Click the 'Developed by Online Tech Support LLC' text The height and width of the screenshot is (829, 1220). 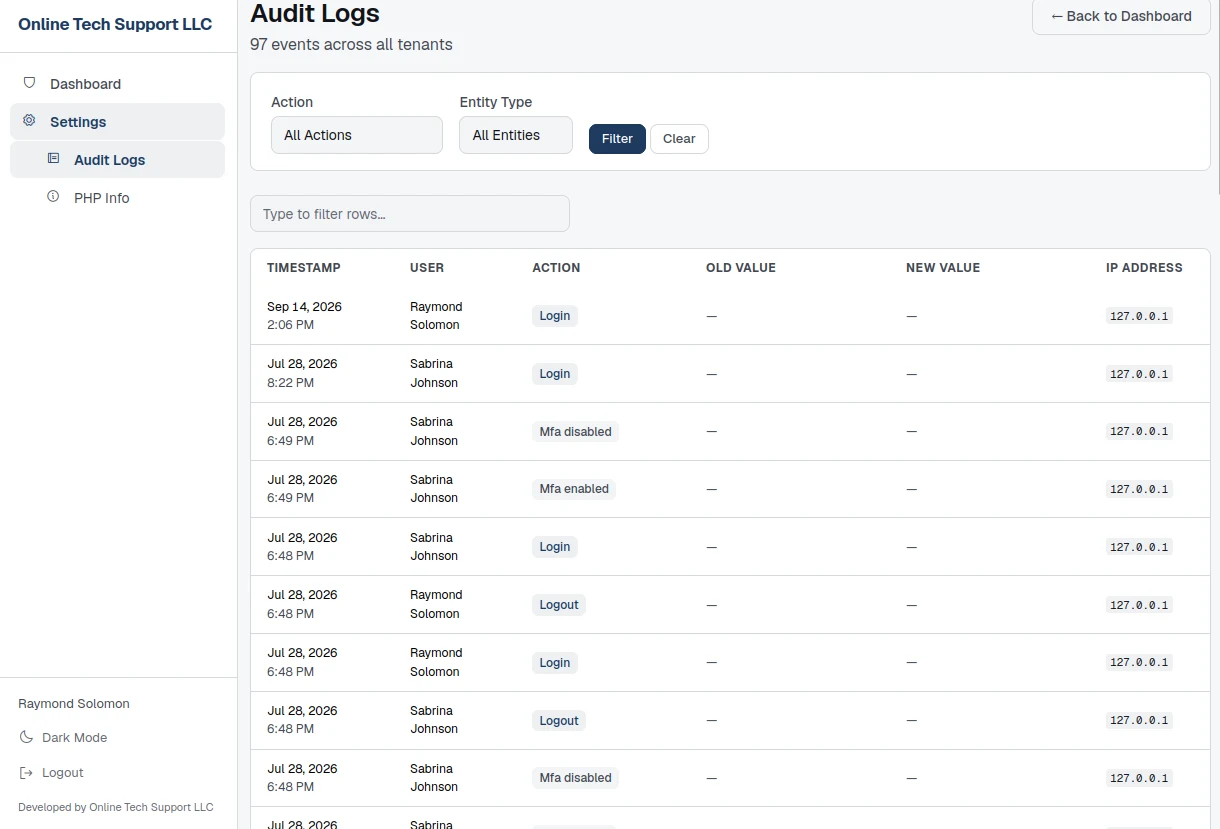[116, 807]
